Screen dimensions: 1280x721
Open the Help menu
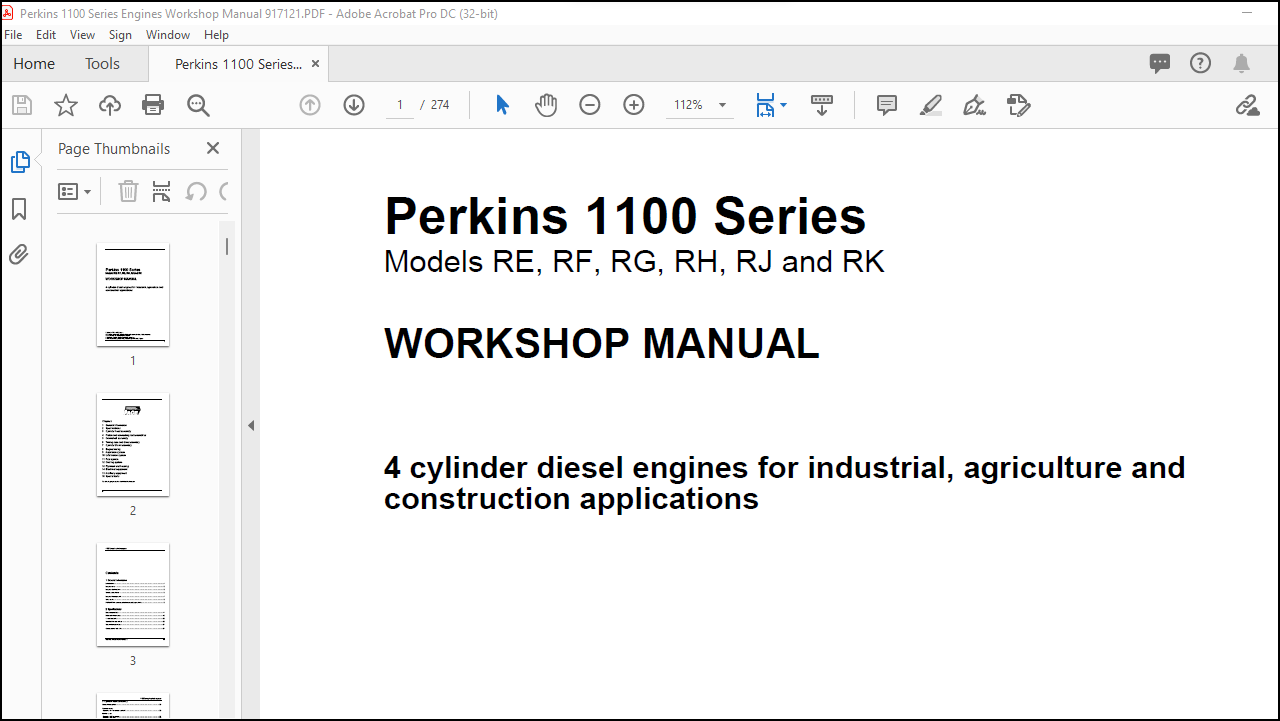tap(216, 34)
